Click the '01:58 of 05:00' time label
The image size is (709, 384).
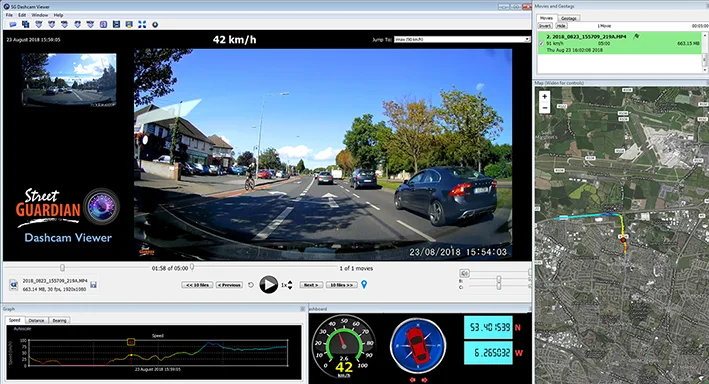170,268
